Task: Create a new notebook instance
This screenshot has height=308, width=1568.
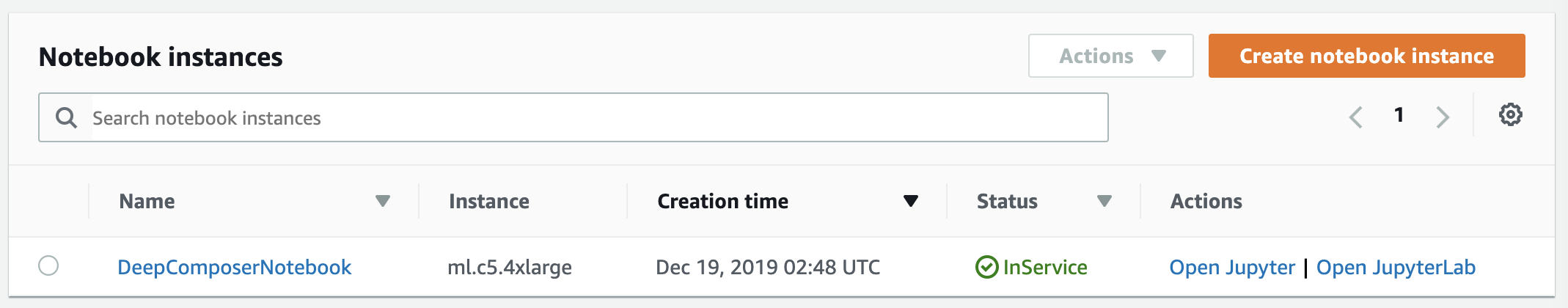Action: pyautogui.click(x=1366, y=56)
